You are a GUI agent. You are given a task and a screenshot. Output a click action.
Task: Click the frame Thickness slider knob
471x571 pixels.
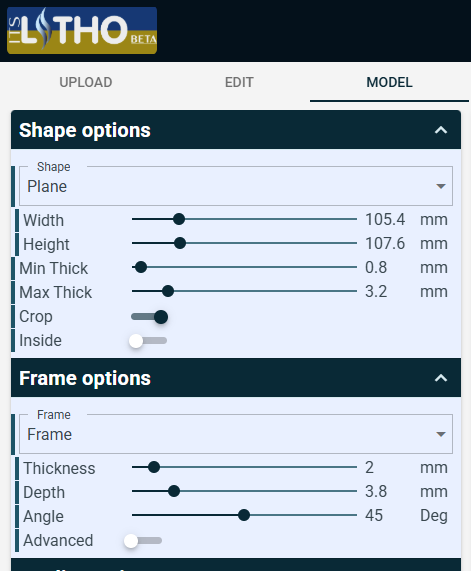click(x=154, y=467)
